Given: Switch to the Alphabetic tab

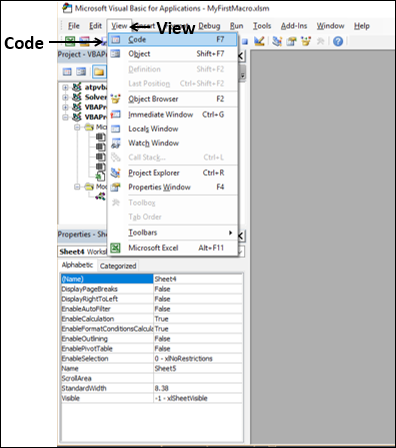Looking at the screenshot, I should point(77,265).
